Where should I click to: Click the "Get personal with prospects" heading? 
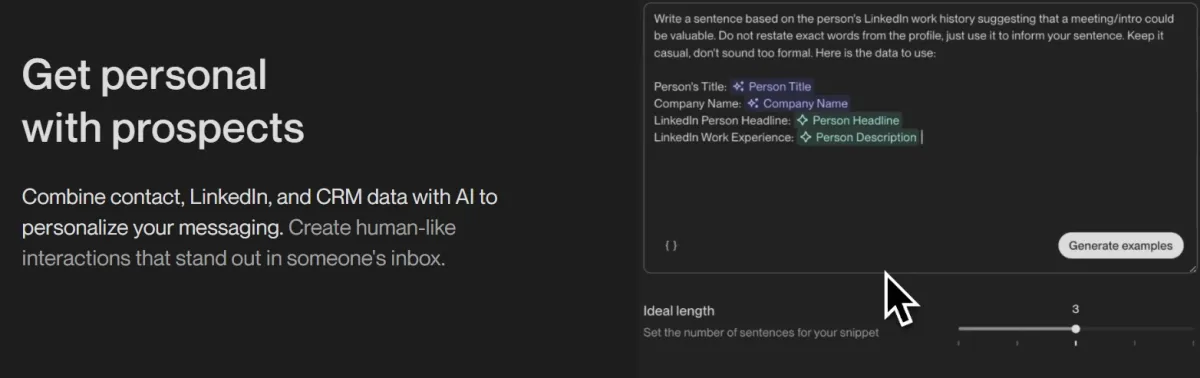(x=163, y=101)
